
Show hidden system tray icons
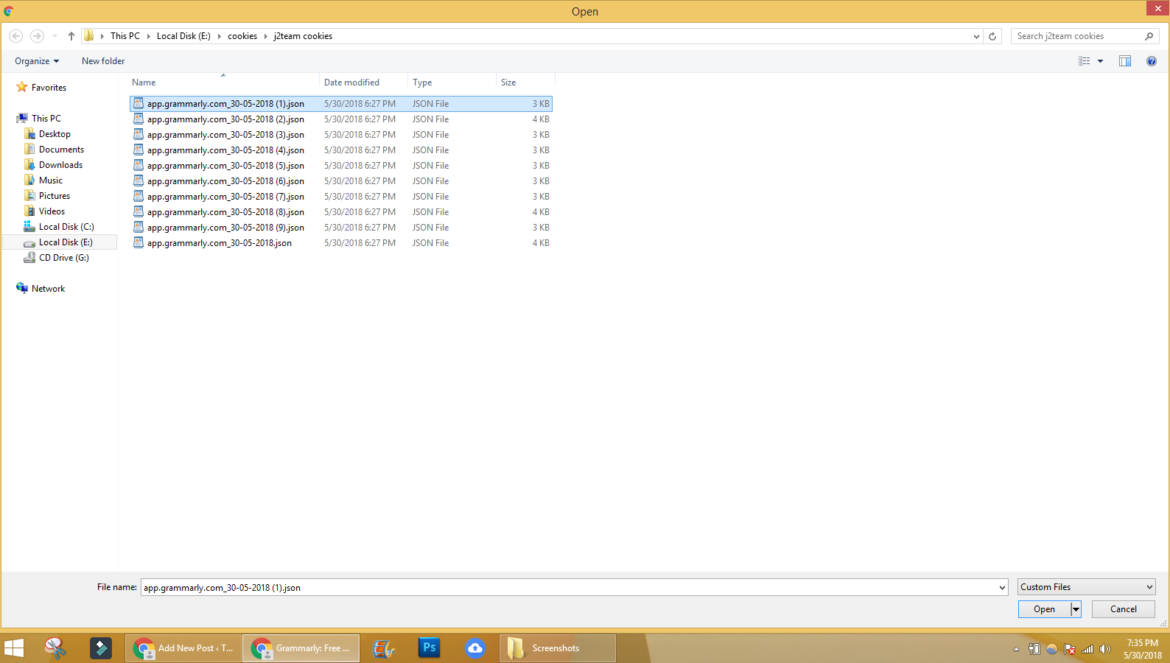(1016, 649)
